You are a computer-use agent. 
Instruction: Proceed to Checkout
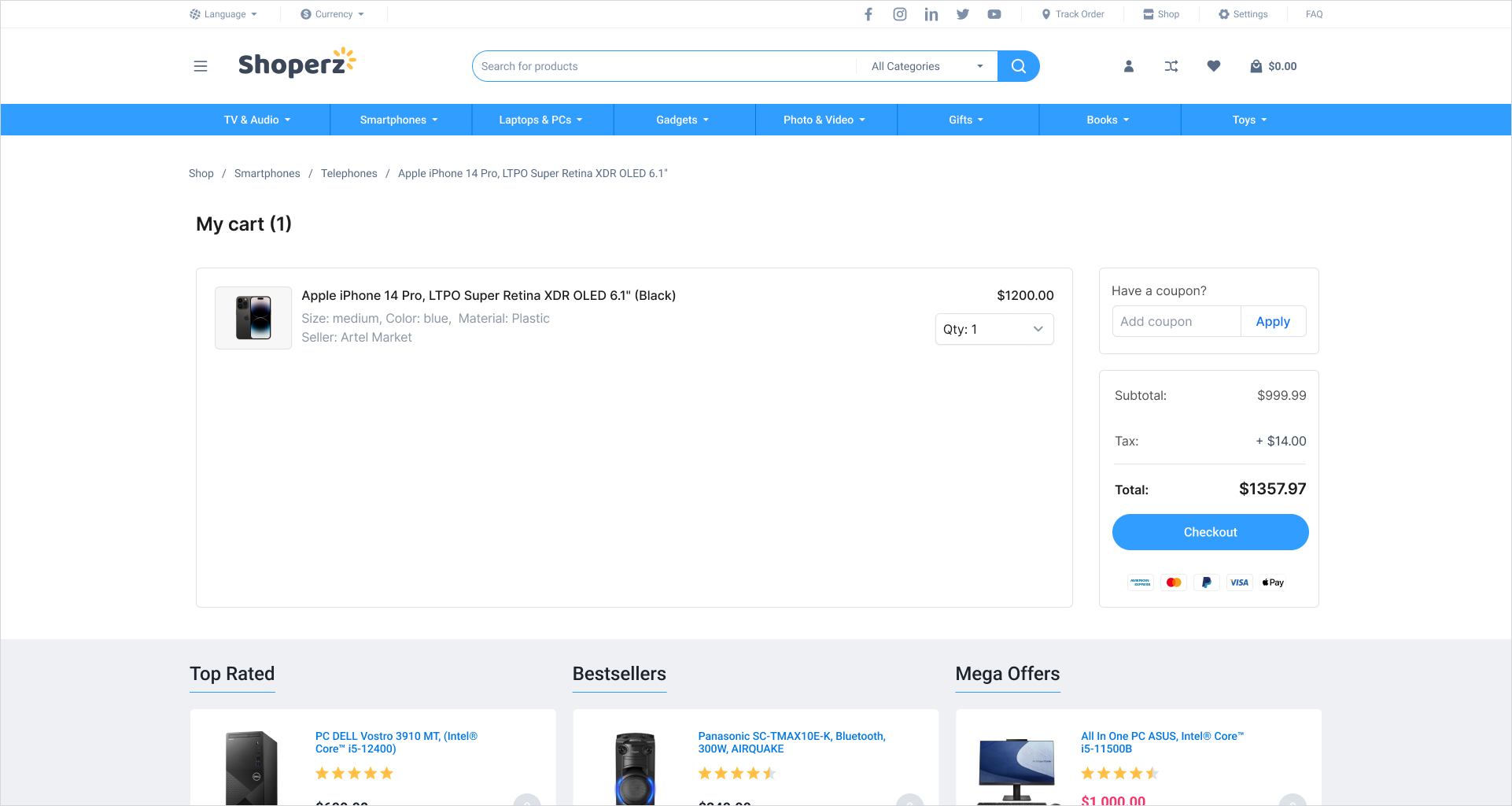pos(1211,532)
